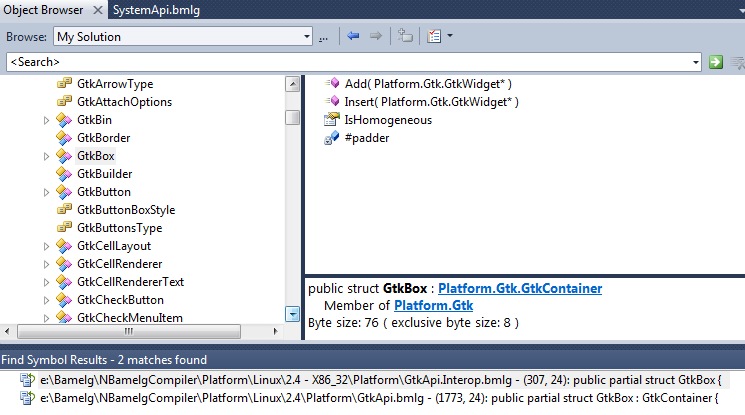Follow the Platform.Gtk namespace link
This screenshot has height=415, width=745.
[433, 305]
